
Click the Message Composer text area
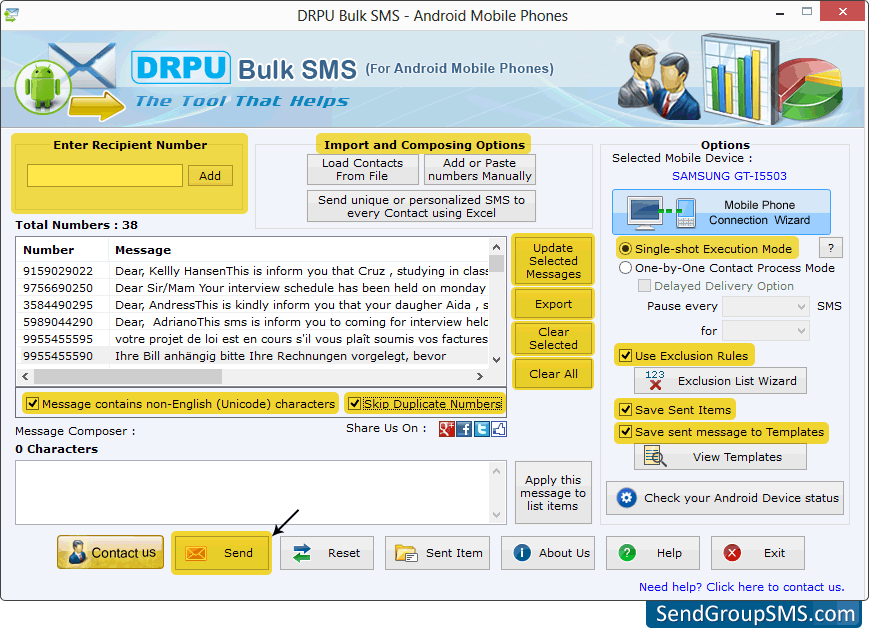click(x=252, y=492)
